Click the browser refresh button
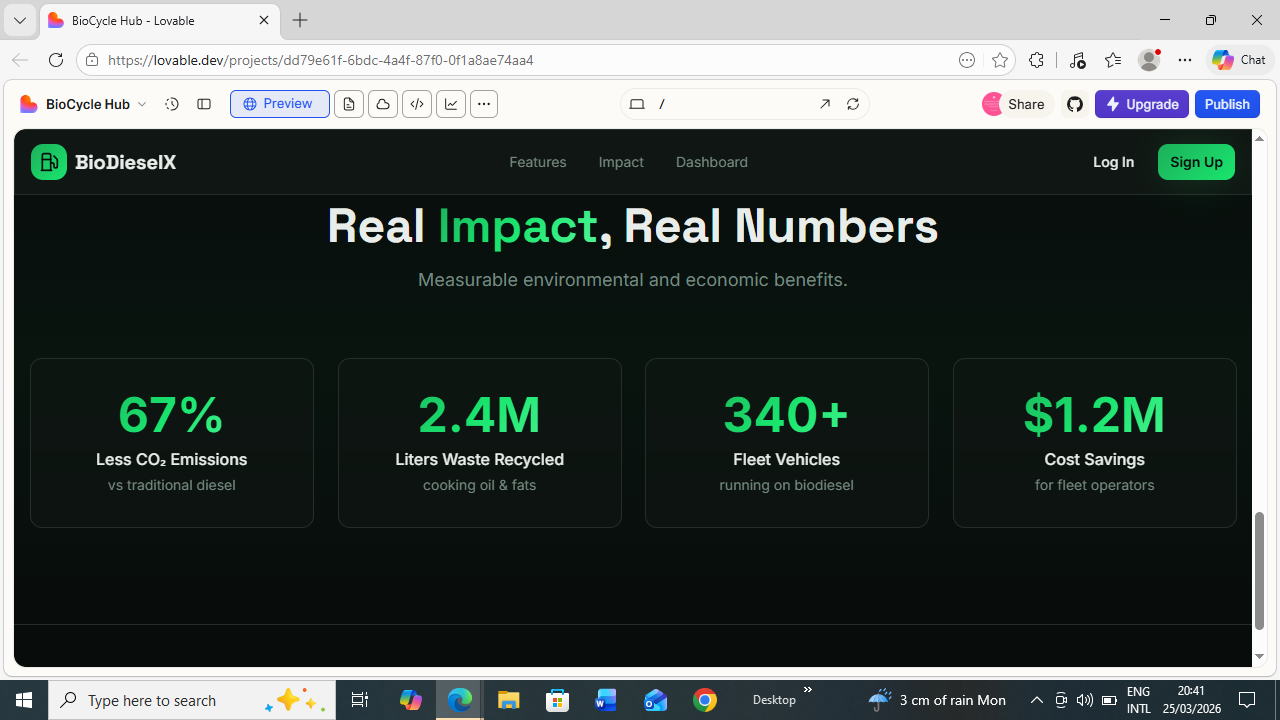 56,60
